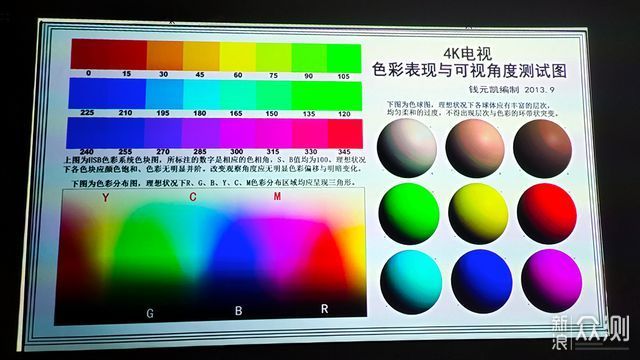Click the G label in color distribution

(x=150, y=313)
